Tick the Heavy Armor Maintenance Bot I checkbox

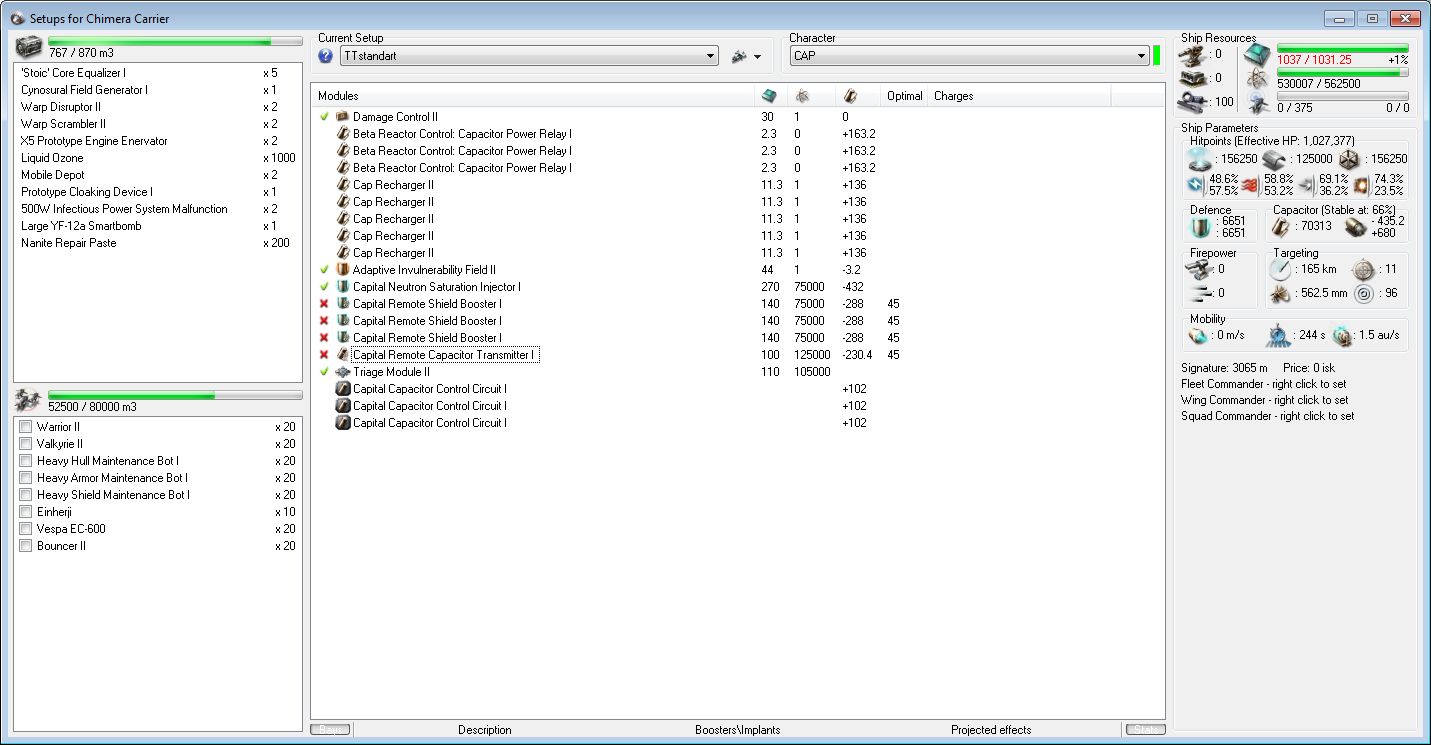(26, 478)
